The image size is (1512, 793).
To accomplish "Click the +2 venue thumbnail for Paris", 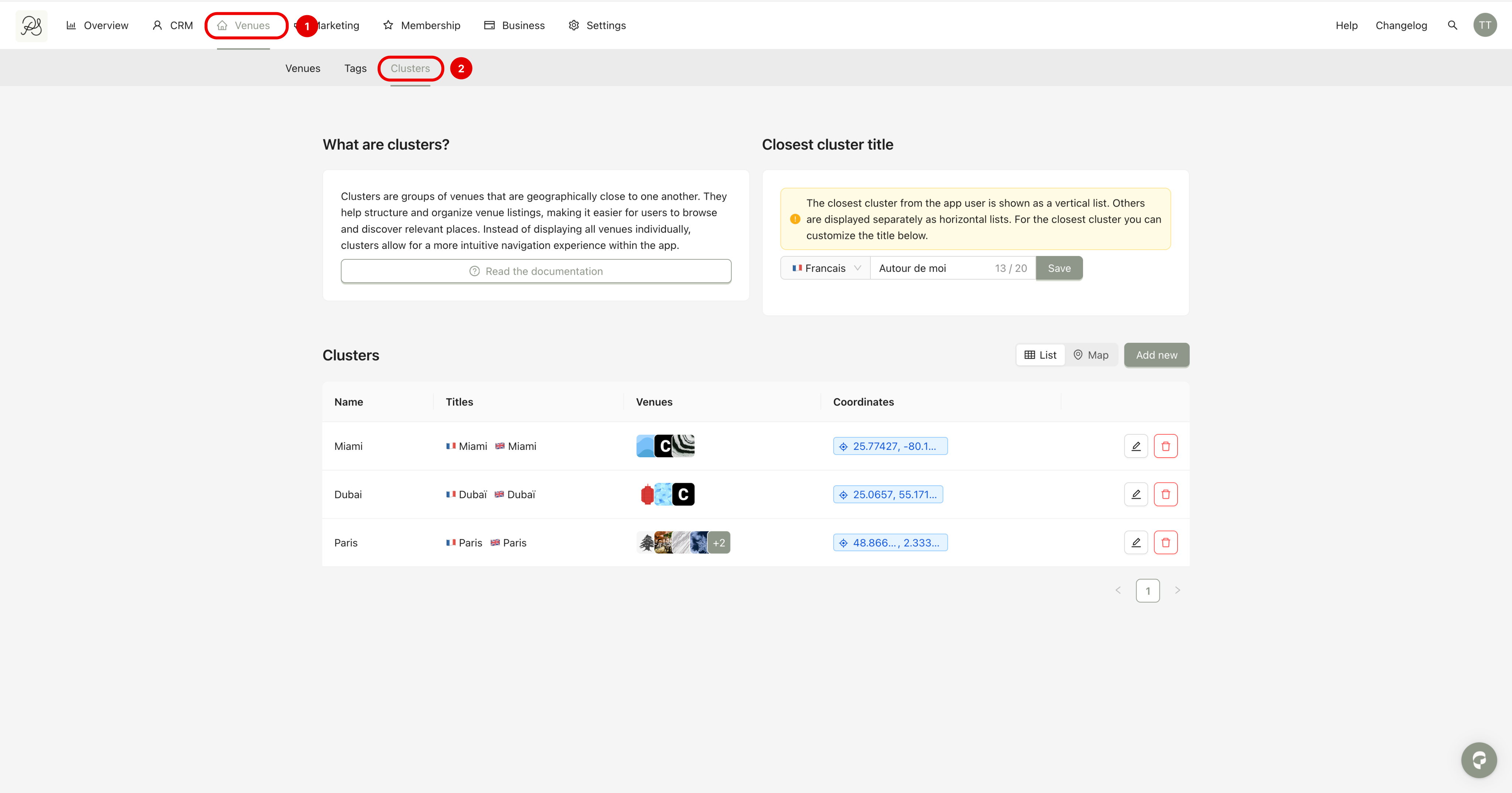I will click(x=719, y=543).
